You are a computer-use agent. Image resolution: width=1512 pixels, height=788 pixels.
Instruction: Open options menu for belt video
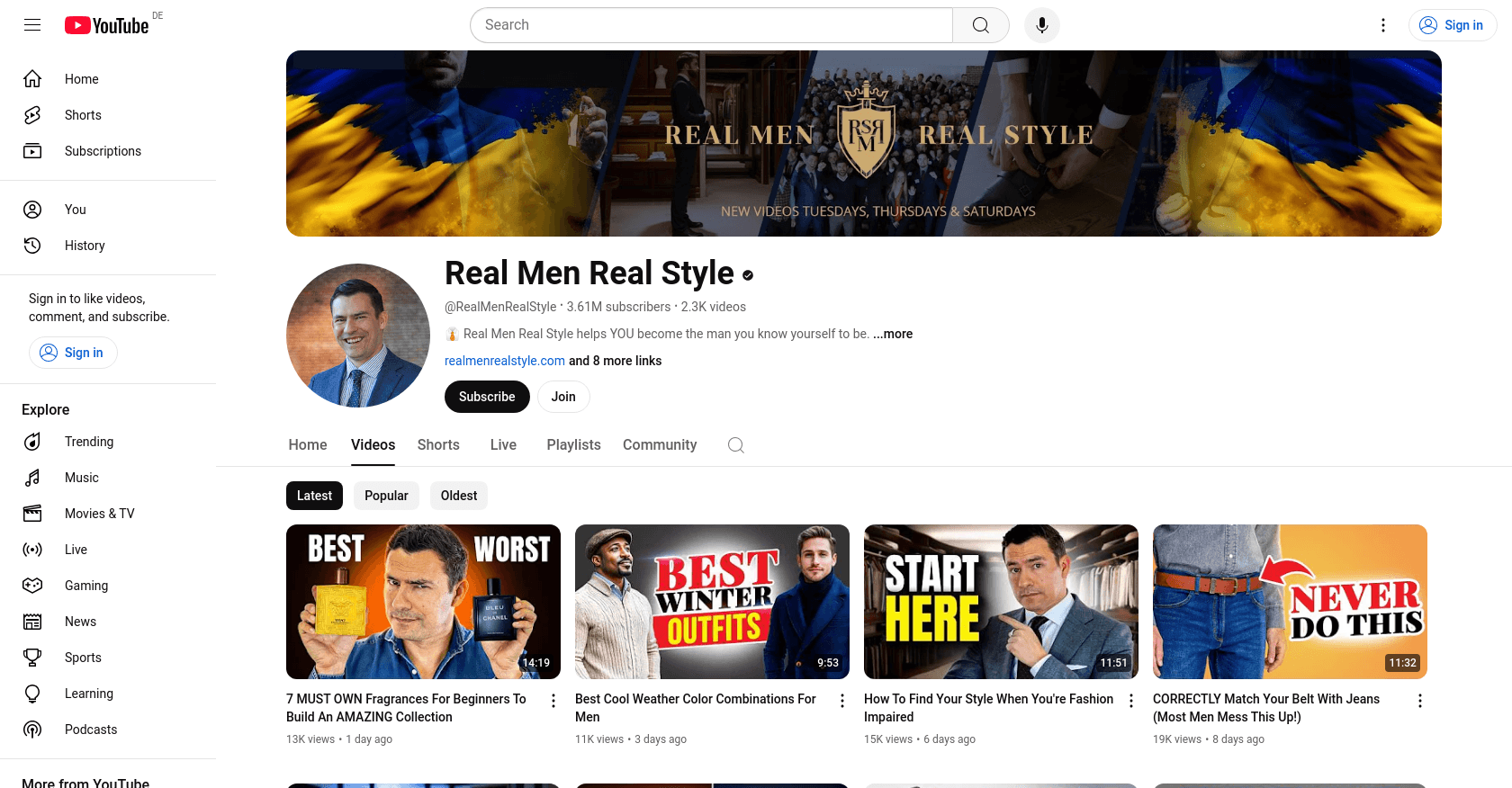tap(1419, 701)
